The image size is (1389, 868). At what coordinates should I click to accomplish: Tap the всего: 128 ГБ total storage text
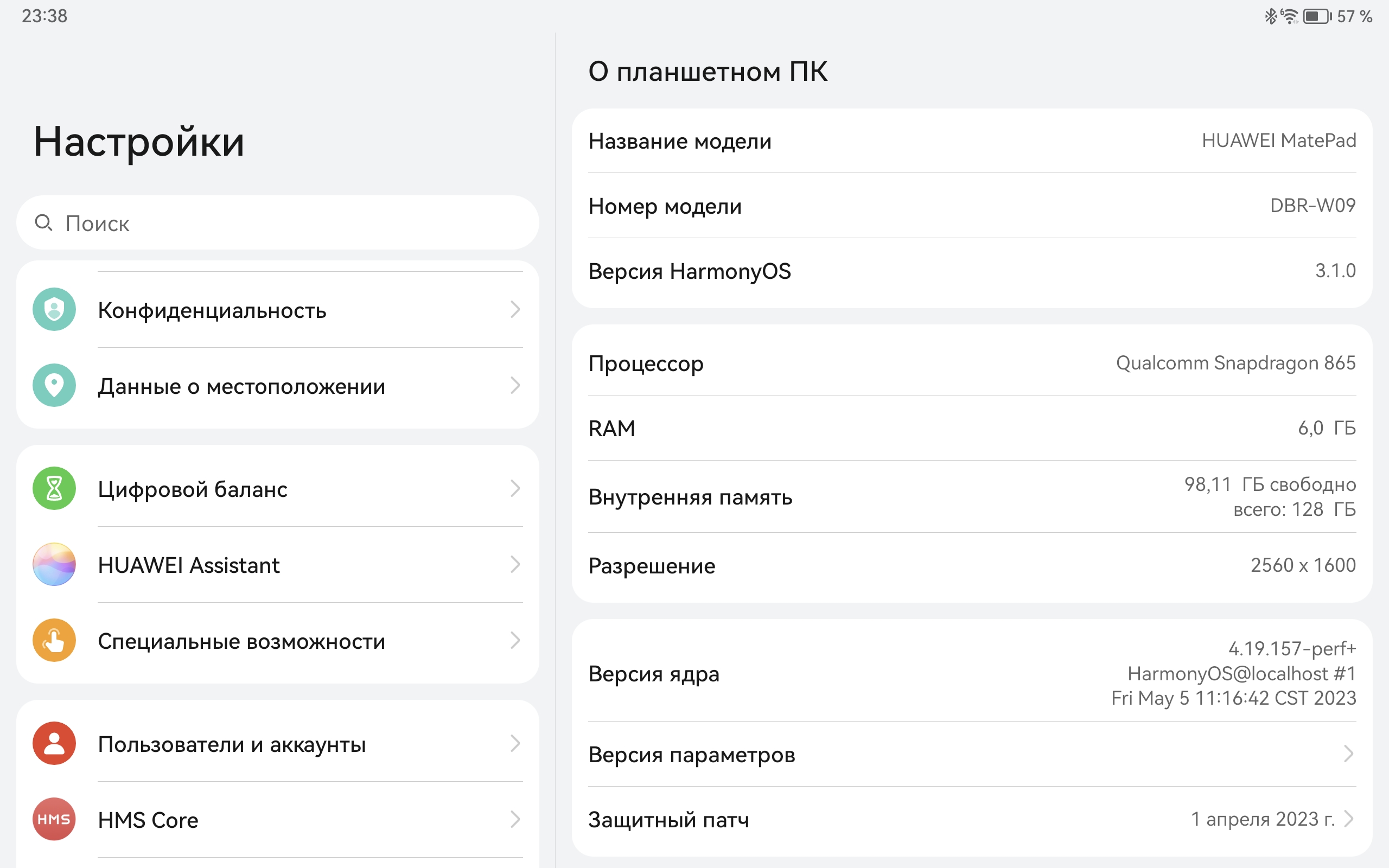[1294, 509]
